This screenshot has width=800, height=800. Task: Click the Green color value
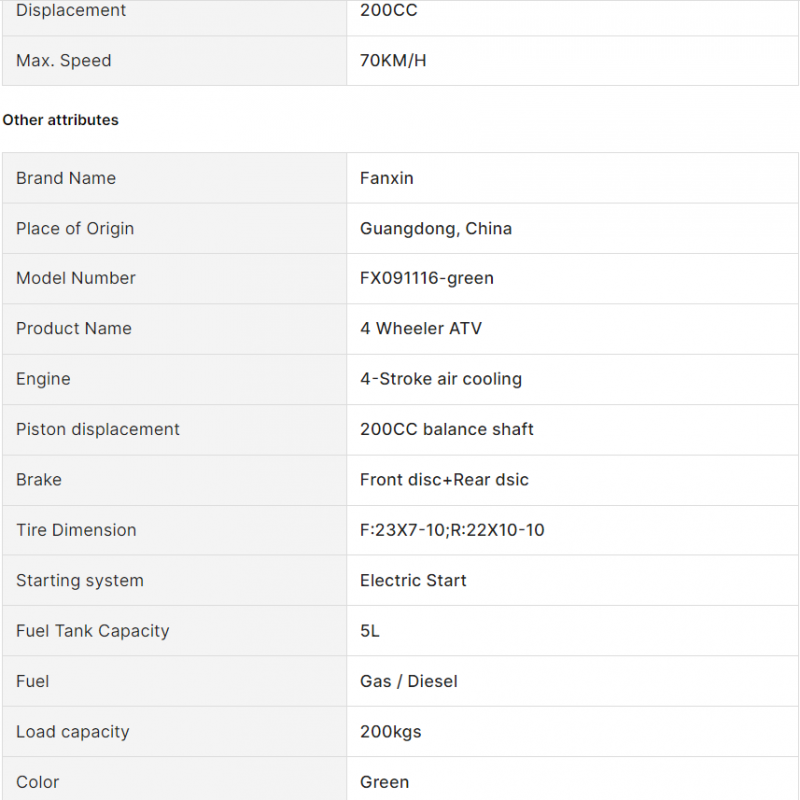click(x=384, y=782)
